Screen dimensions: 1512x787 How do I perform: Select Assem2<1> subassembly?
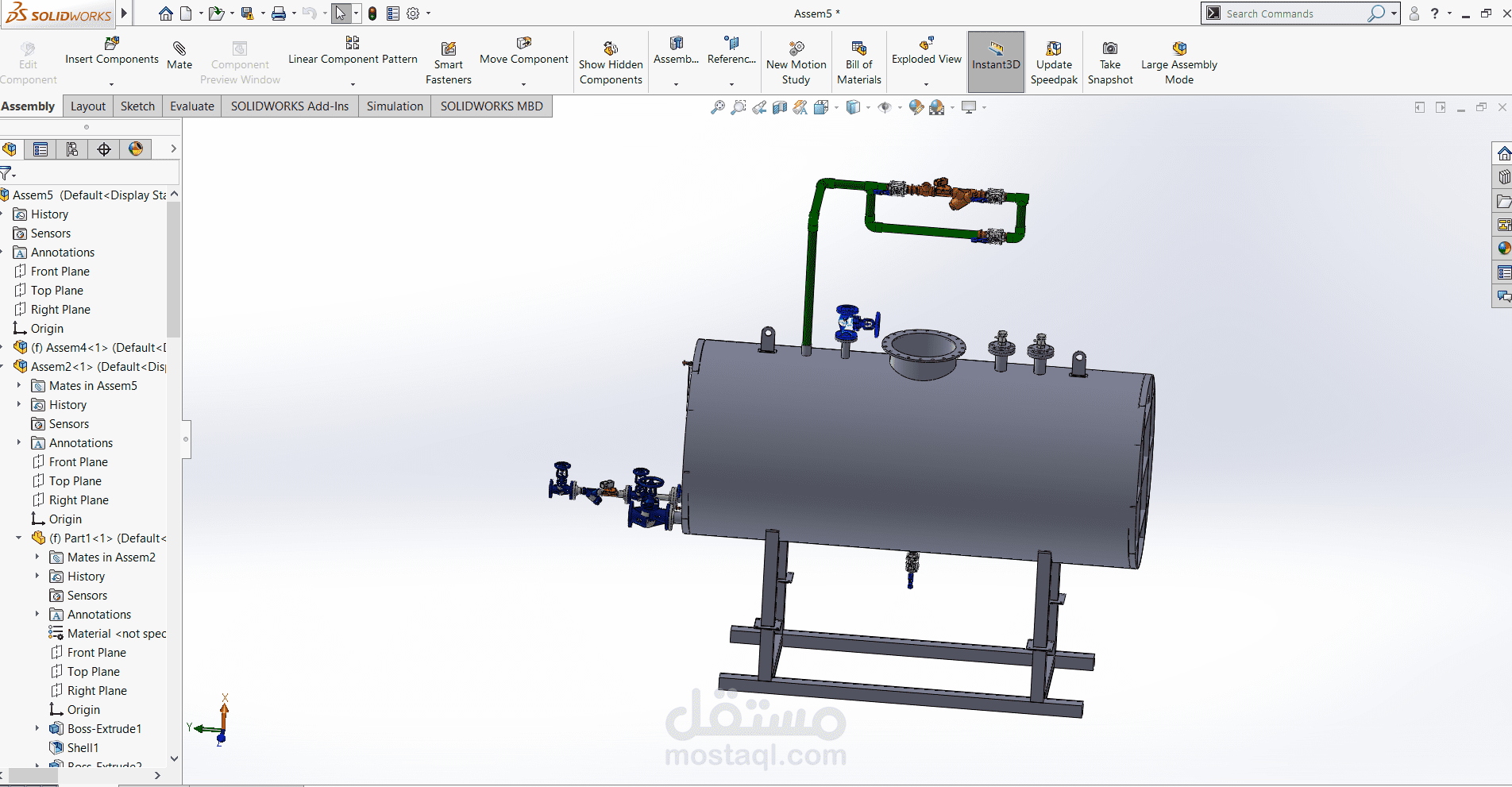pos(90,366)
